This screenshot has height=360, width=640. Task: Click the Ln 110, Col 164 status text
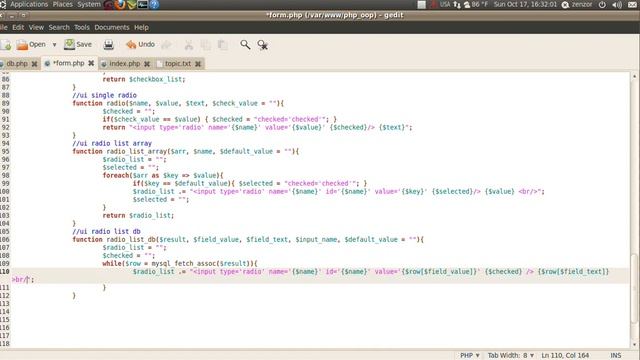coord(565,356)
